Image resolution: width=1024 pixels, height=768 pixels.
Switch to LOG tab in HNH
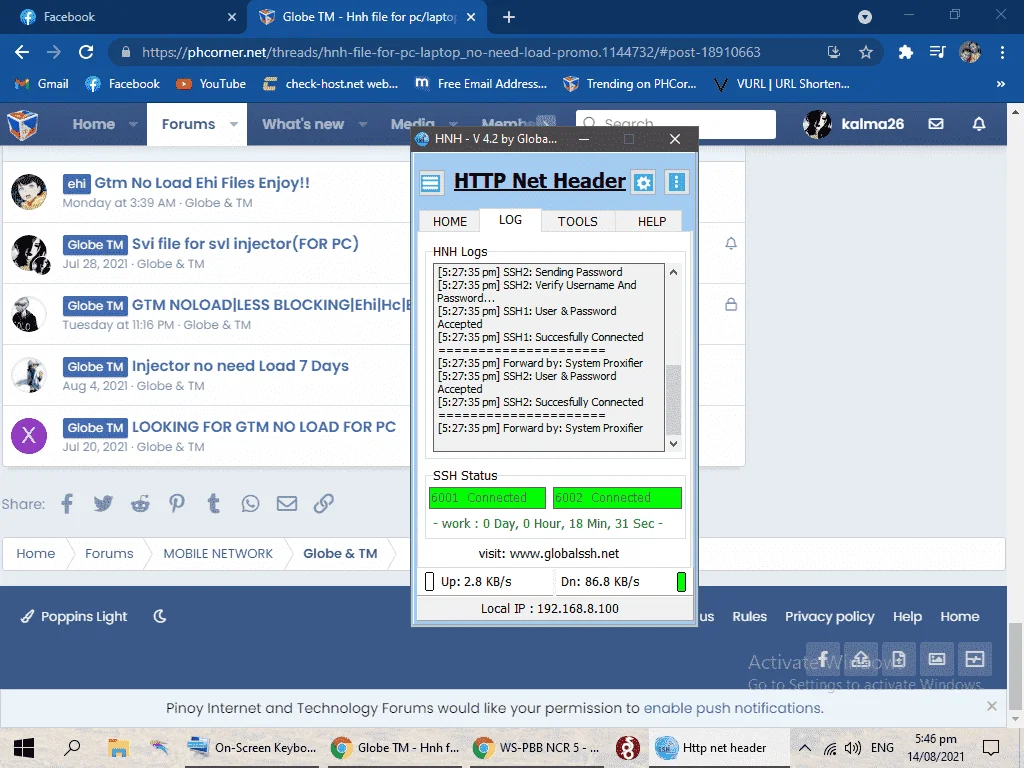click(x=510, y=220)
